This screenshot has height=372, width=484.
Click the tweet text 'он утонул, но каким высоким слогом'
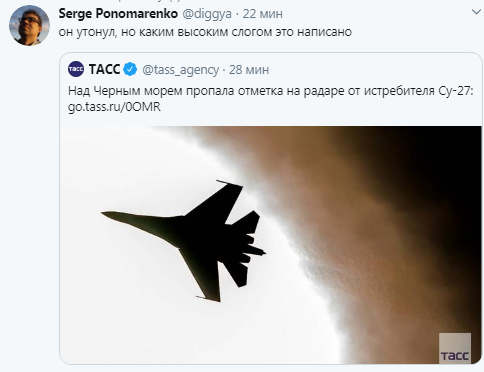[160, 32]
